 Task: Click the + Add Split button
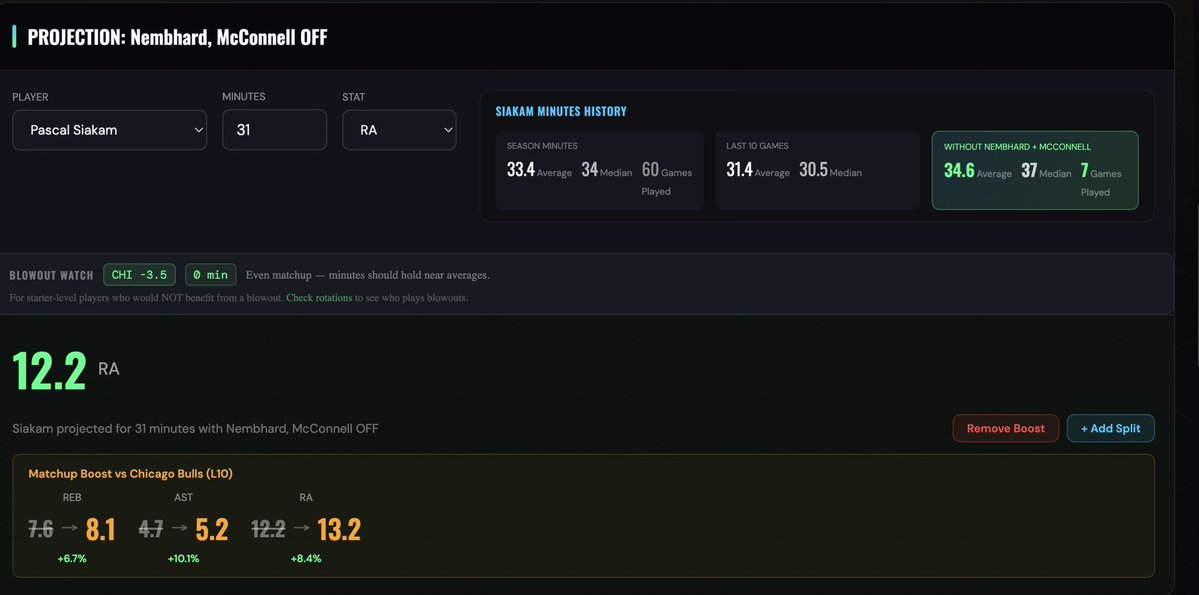(x=1110, y=428)
